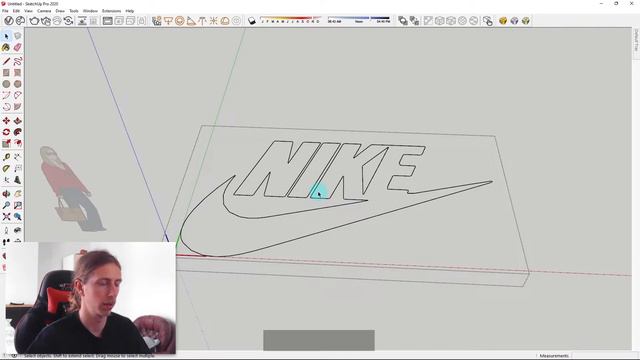Select the Text label tool
Viewport: 640px width, 360px height.
pyautogui.click(x=18, y=169)
